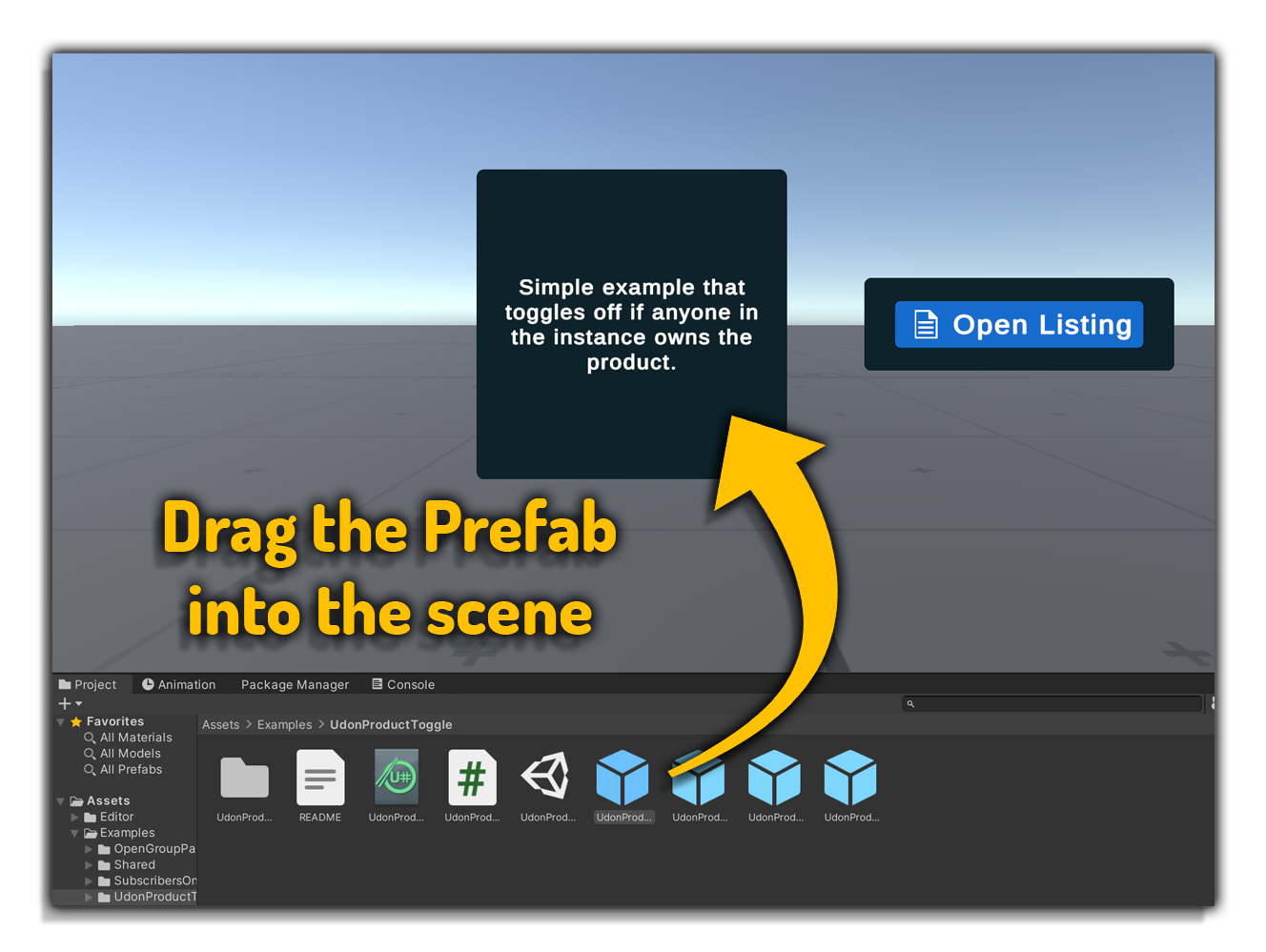Open the Package Manager tab
The width and height of the screenshot is (1266, 952).
pyautogui.click(x=295, y=684)
